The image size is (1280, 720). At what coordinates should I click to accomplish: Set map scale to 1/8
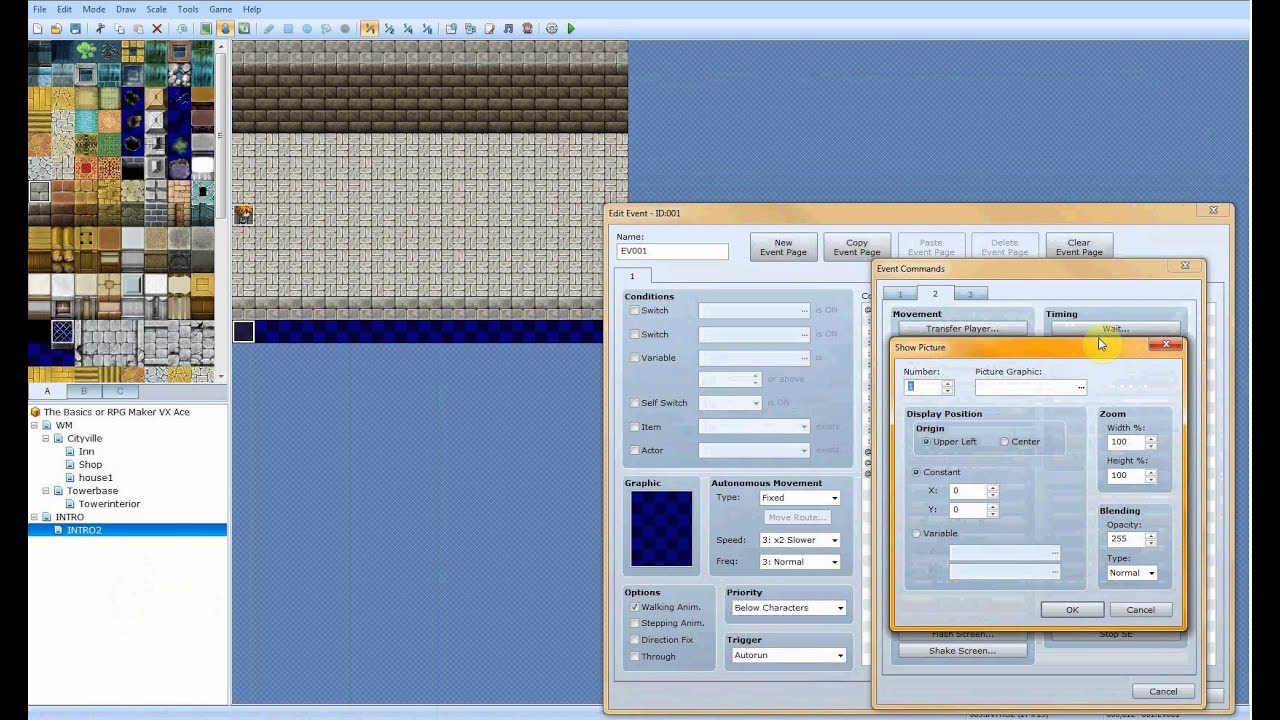tap(427, 29)
